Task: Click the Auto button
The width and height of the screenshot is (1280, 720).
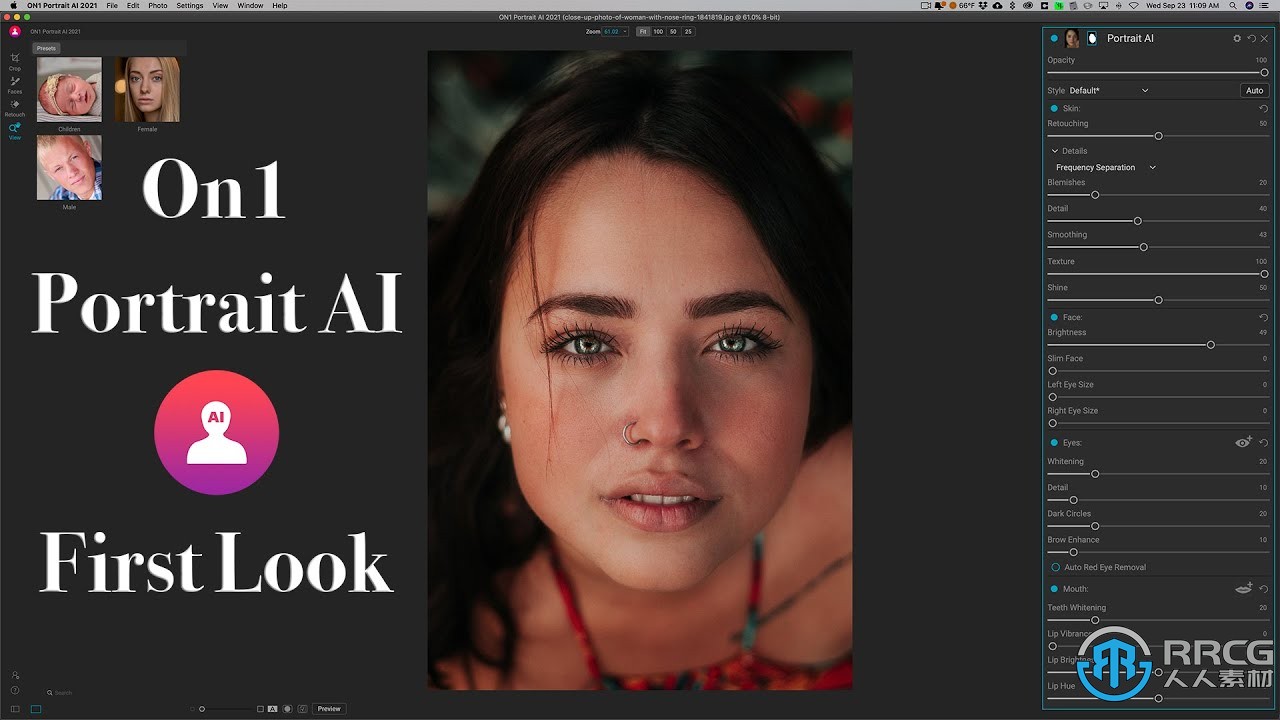Action: (x=1254, y=90)
